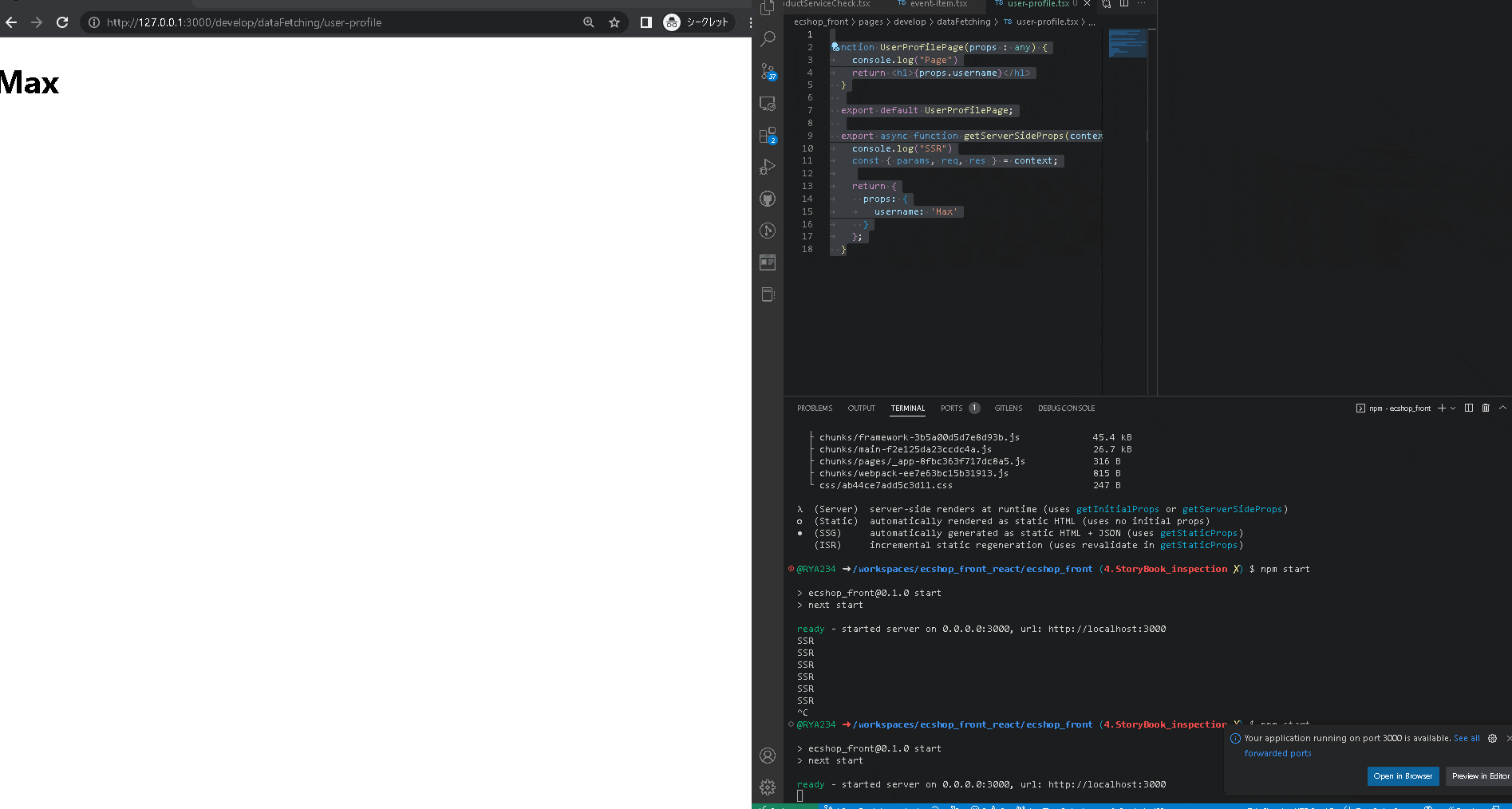The width and height of the screenshot is (1512, 809).
Task: Click the dataFetching breadcrumb
Action: tap(963, 22)
